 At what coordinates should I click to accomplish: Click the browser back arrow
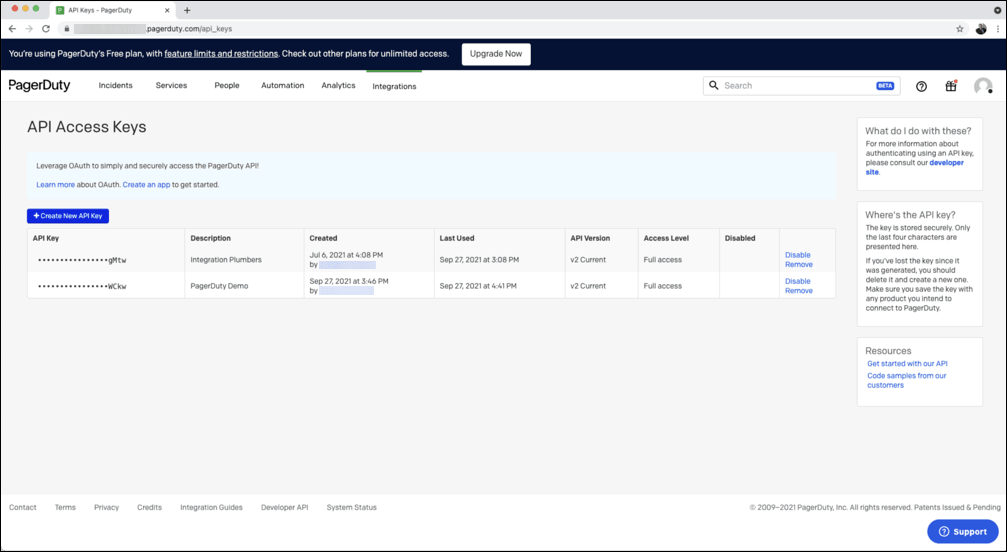(12, 29)
